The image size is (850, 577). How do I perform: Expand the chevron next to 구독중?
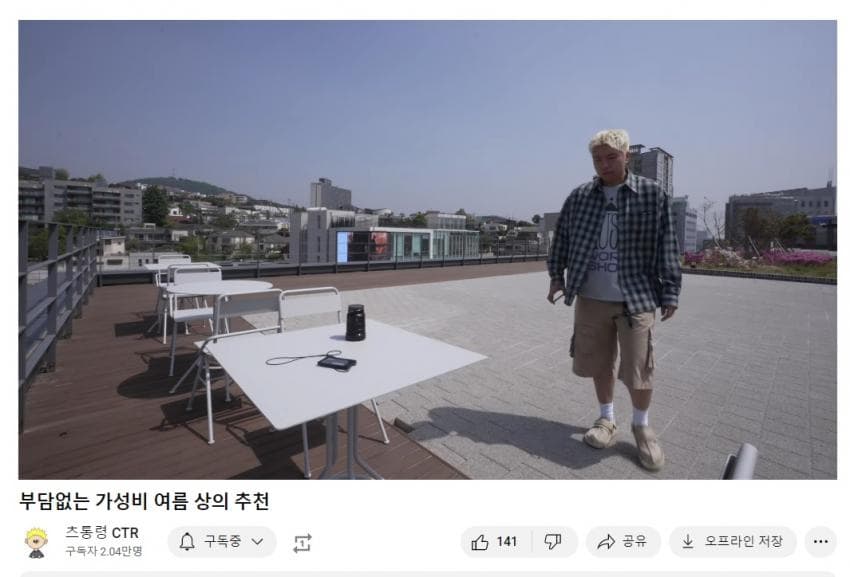257,541
